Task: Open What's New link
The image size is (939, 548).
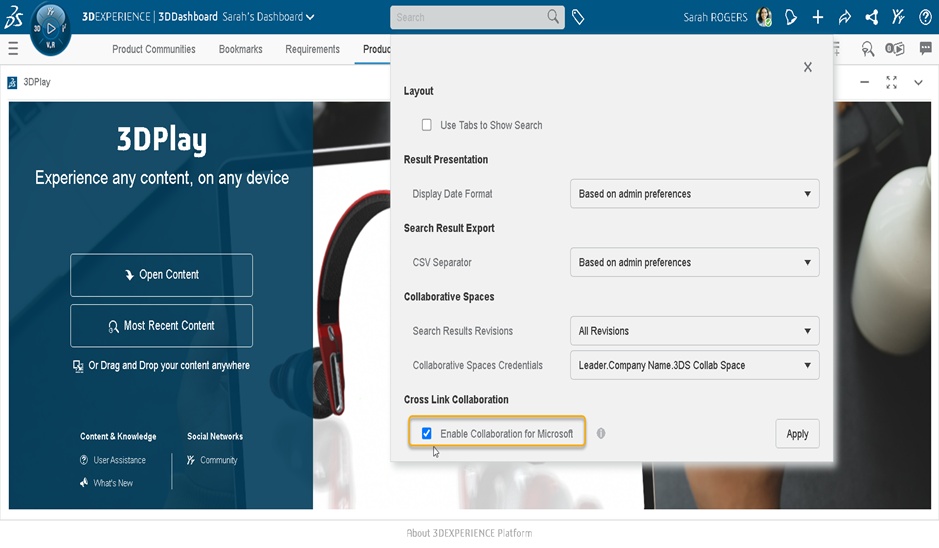Action: point(106,483)
